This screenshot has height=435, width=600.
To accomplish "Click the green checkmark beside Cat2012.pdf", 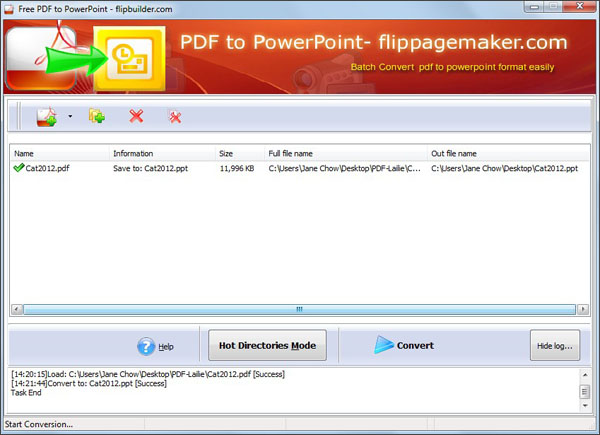I will [18, 168].
